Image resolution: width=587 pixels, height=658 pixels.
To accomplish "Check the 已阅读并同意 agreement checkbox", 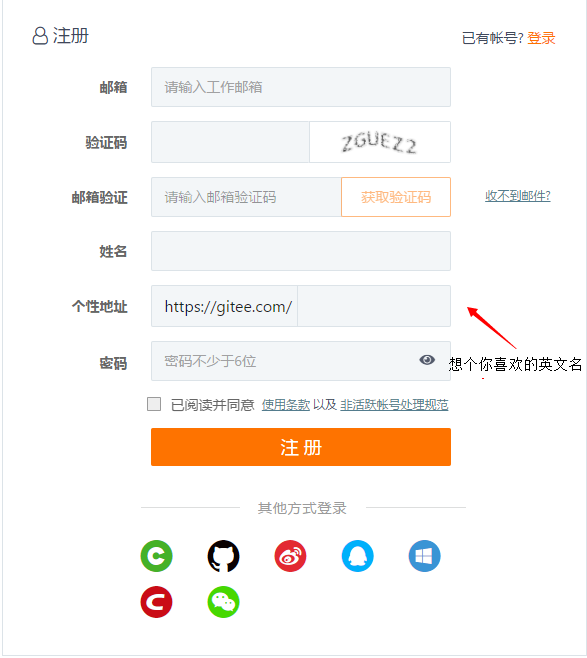I will (154, 404).
